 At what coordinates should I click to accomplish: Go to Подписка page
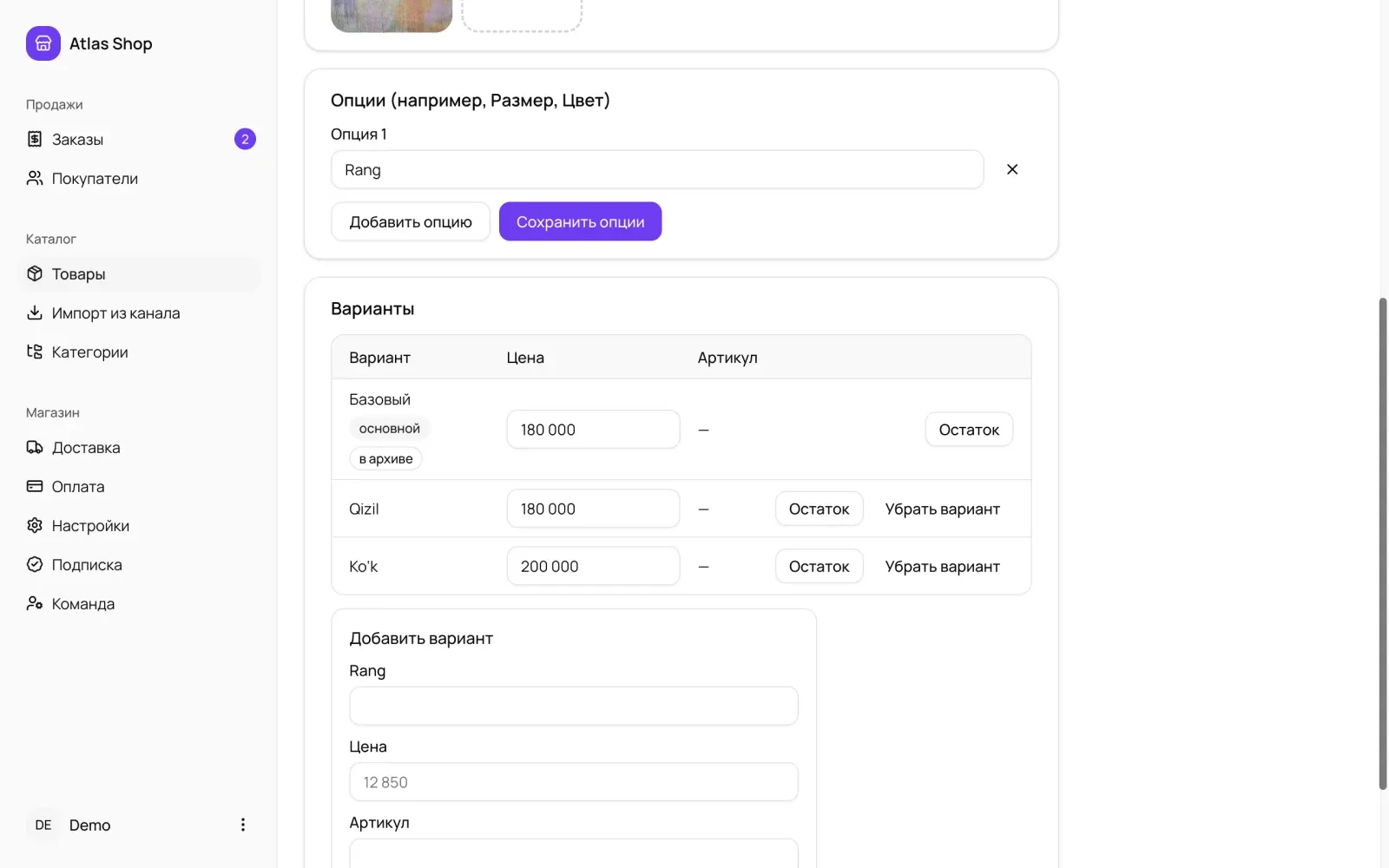(139, 564)
